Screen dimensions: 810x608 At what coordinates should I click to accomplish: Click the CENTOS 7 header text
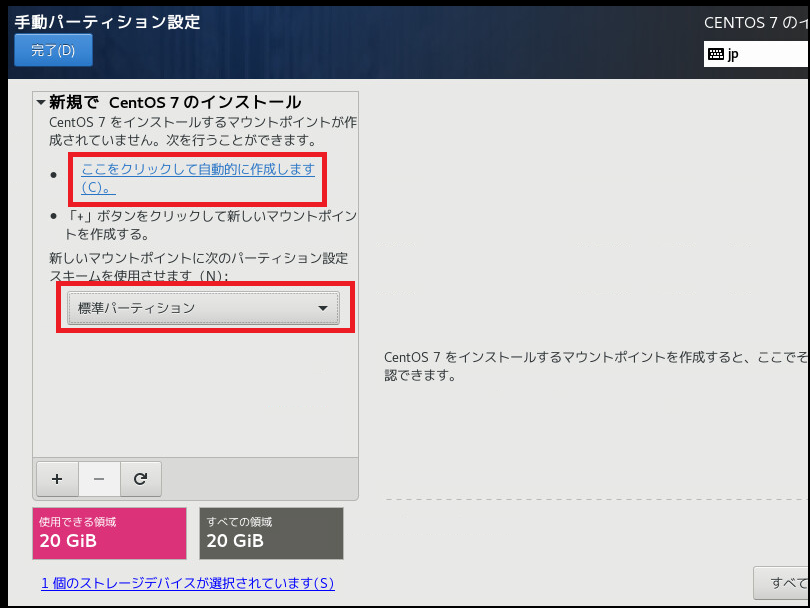tap(756, 23)
